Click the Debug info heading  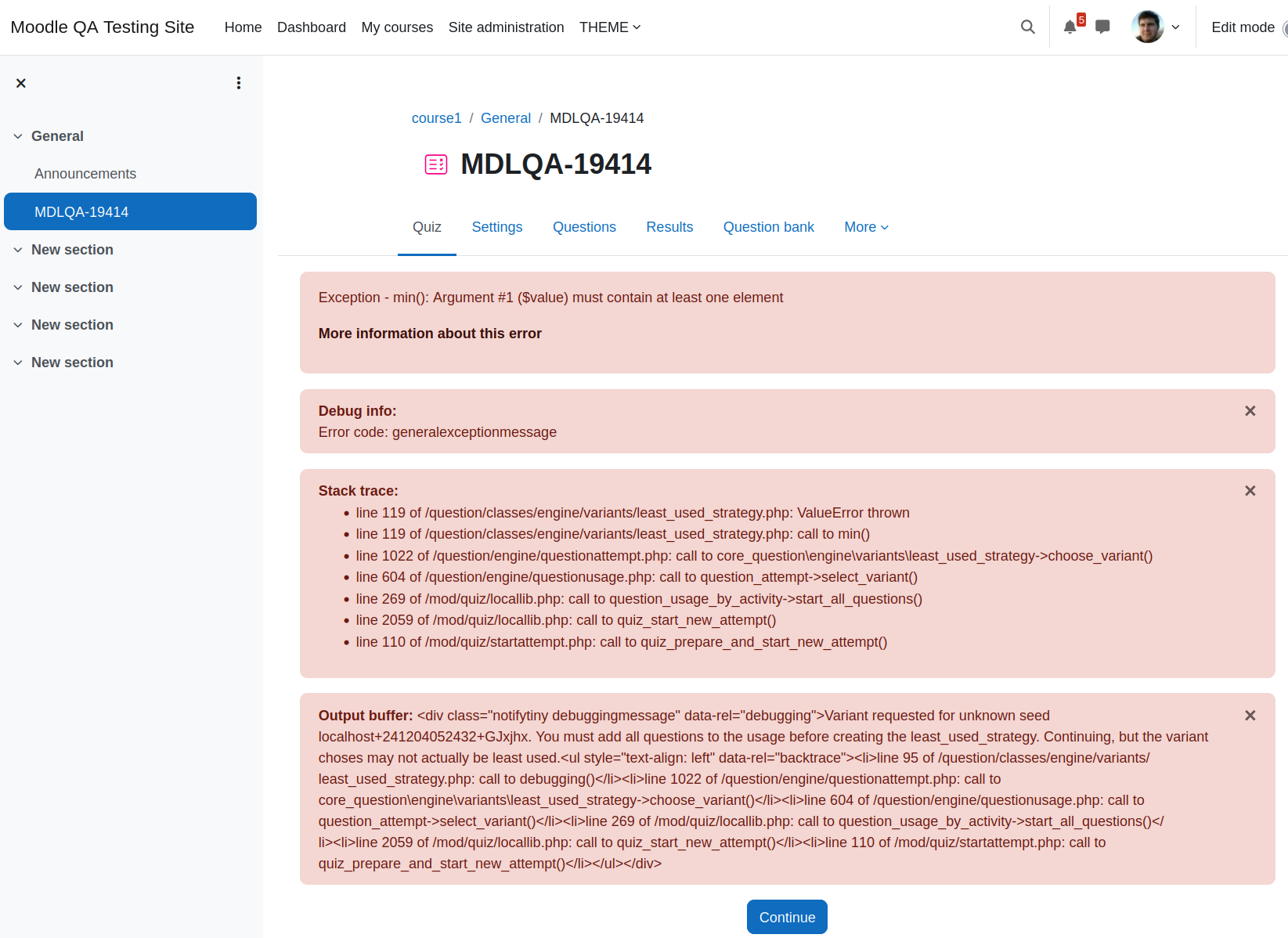tap(357, 411)
